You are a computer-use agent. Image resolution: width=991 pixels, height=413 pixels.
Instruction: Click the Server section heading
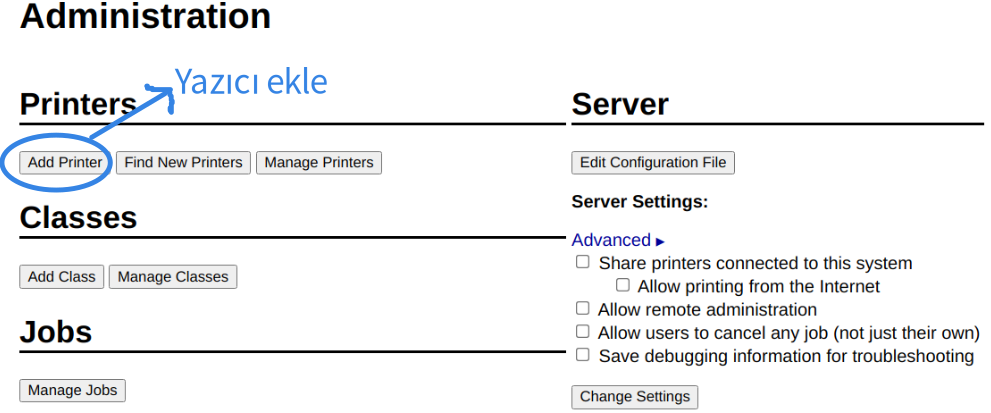620,104
